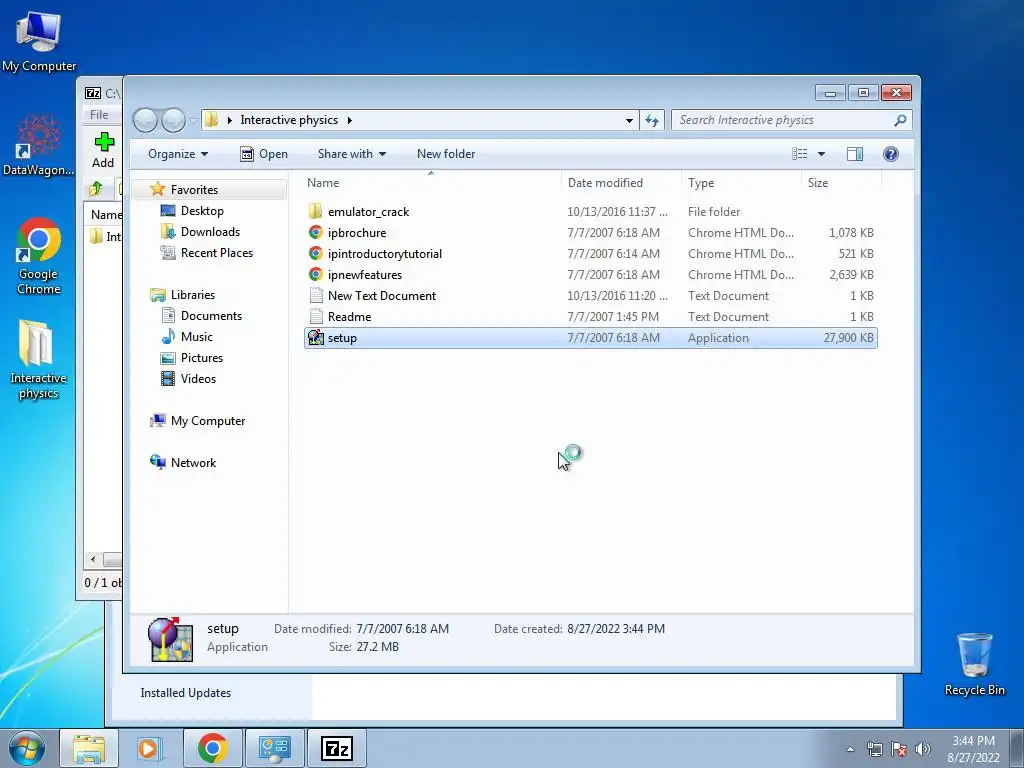
Task: Click the taskbar clock showing 3:44 PM
Action: [973, 748]
